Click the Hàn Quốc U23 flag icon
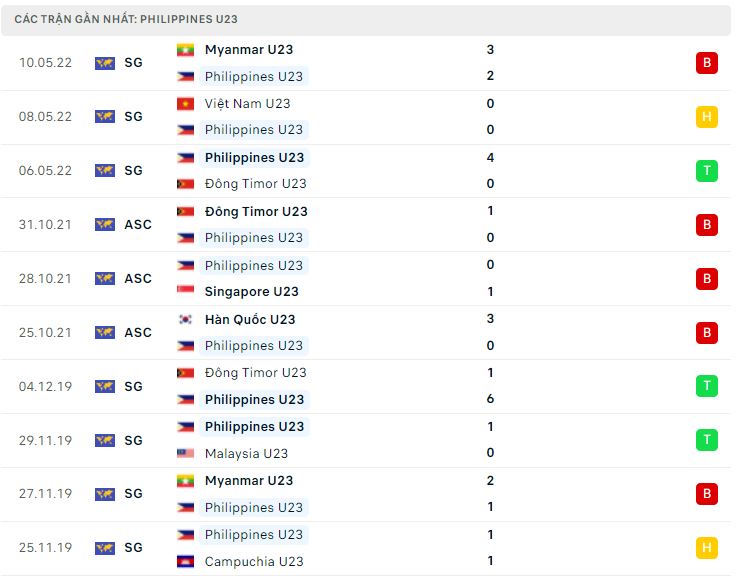The width and height of the screenshot is (737, 578). pos(185,320)
